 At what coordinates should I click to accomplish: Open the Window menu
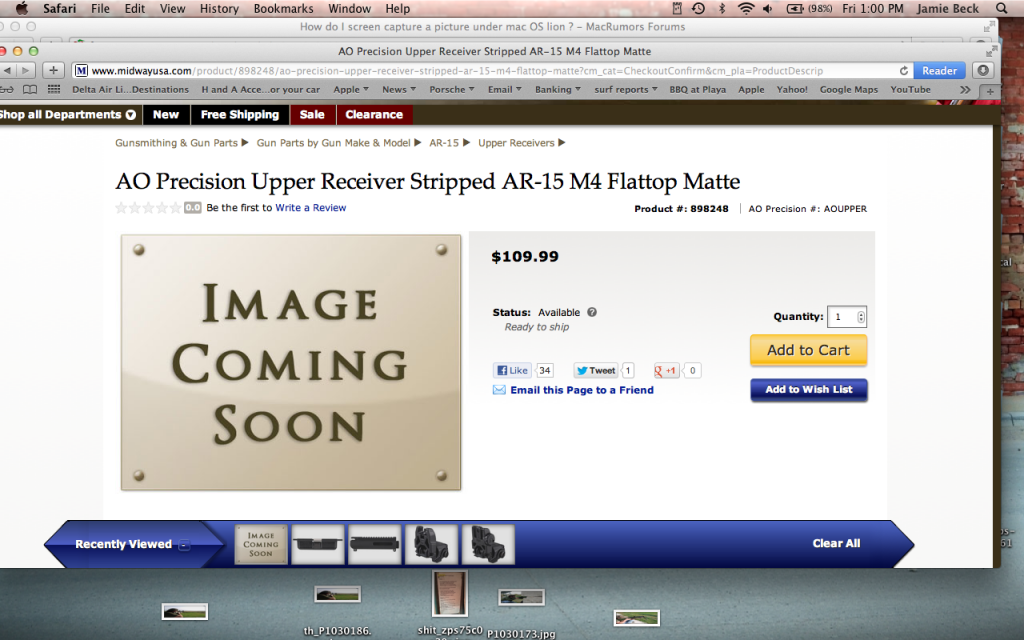click(349, 8)
